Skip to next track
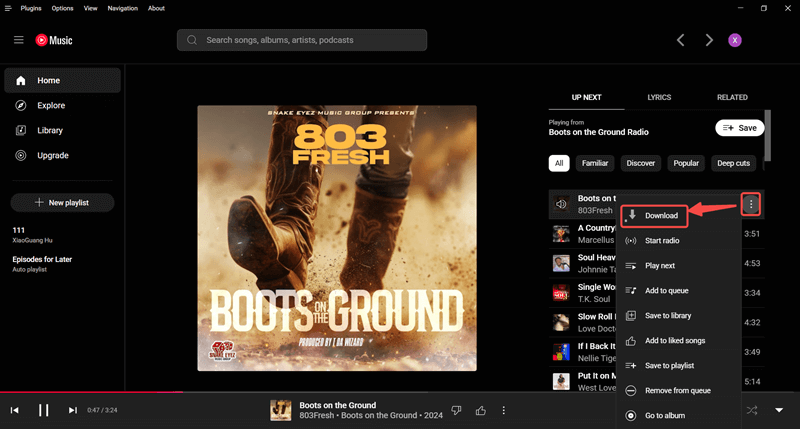Screen dimensions: 800x429 click(73, 410)
